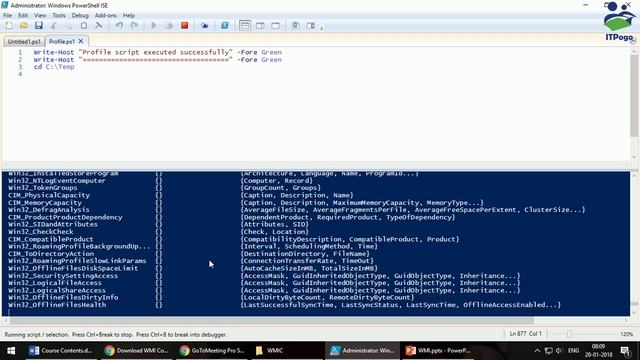Open the Tools menu
This screenshot has width=640, height=360.
coord(59,16)
